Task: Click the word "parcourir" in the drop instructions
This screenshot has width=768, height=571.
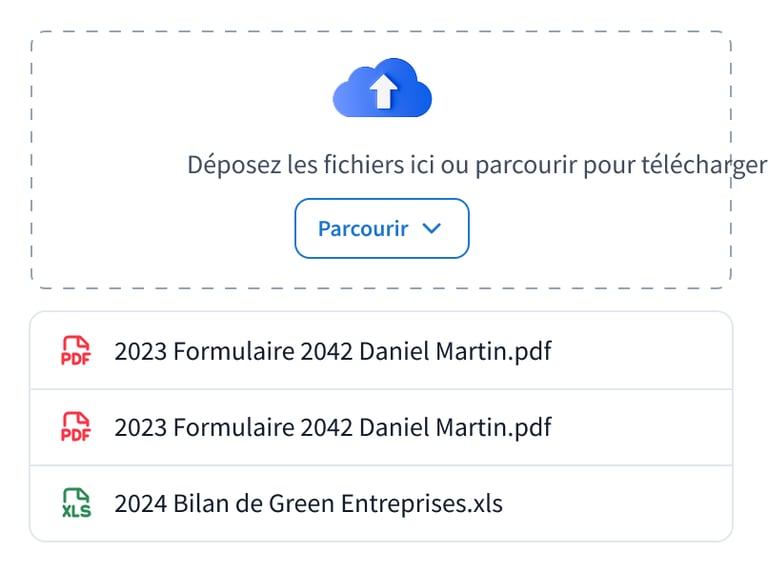Action: tap(524, 165)
